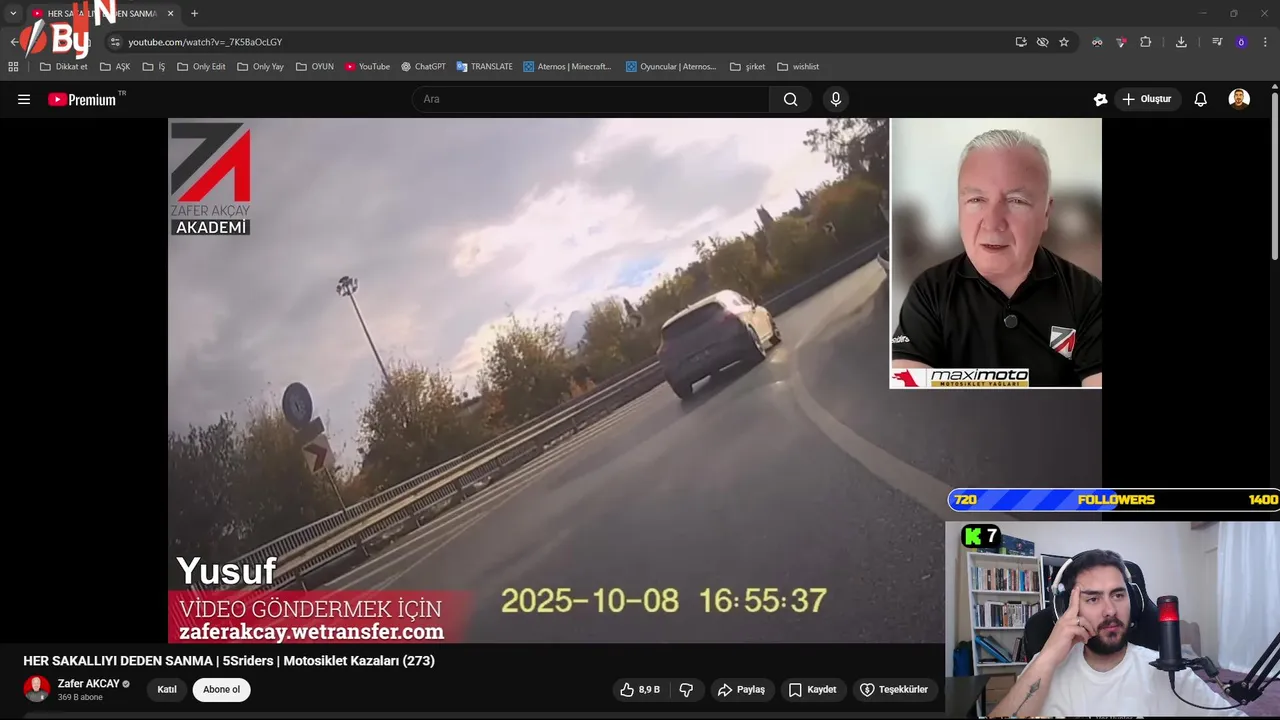The image size is (1280, 720).
Task: Open the browser downloads icon
Action: (1181, 42)
